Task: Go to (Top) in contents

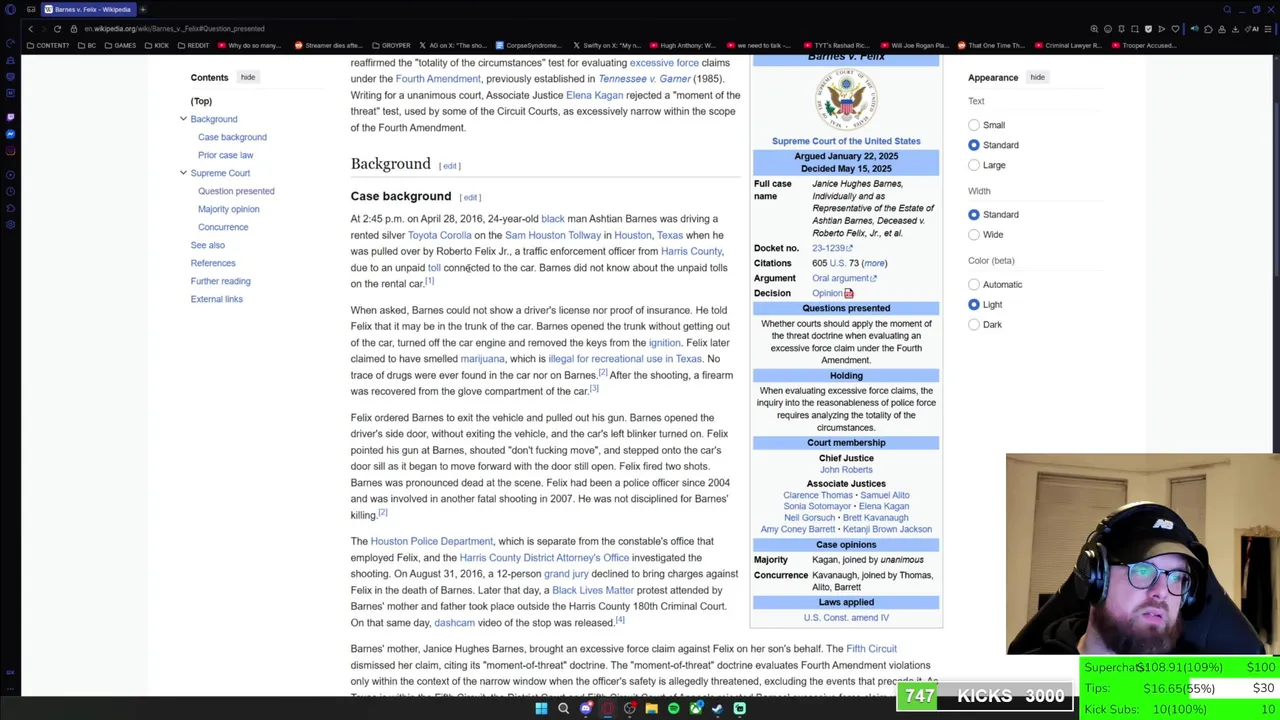Action: [x=201, y=101]
